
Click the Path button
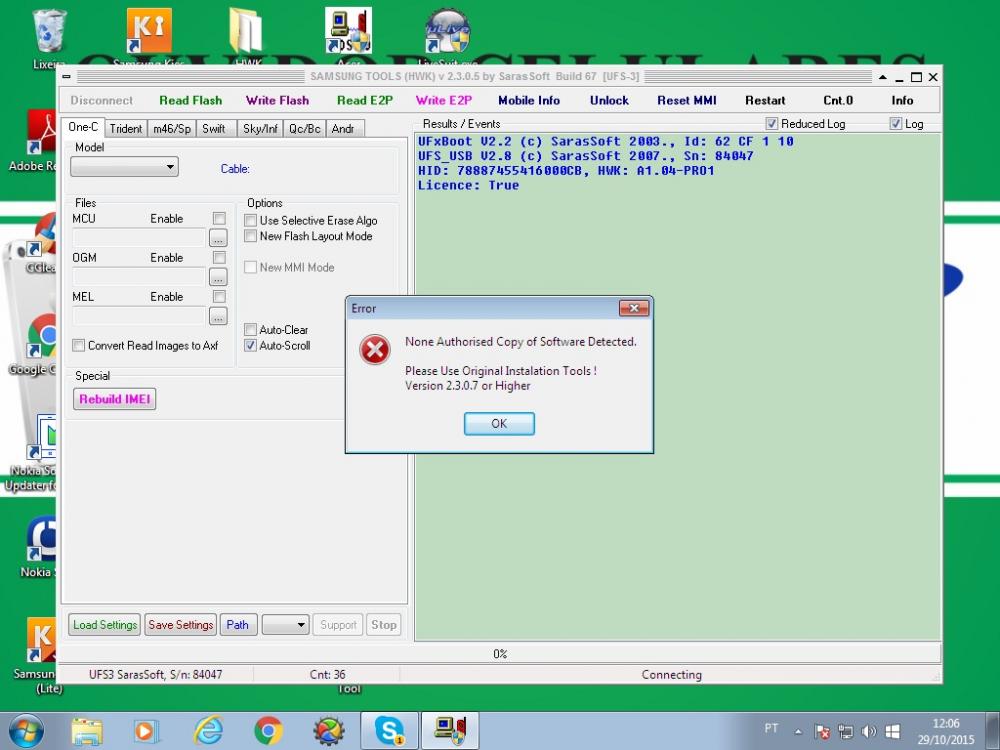click(x=238, y=625)
